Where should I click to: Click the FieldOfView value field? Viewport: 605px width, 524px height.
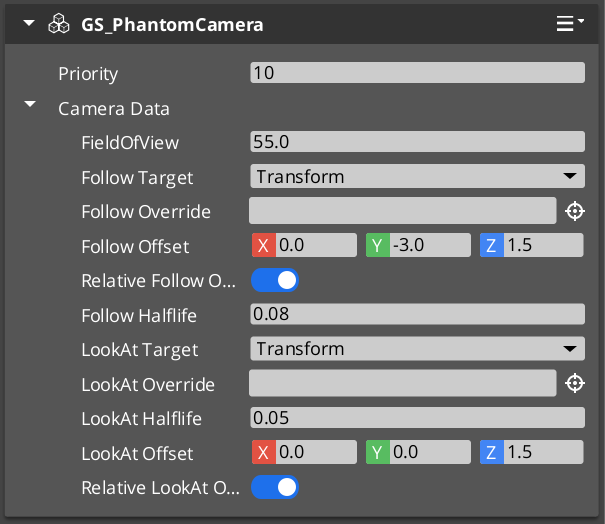416,142
